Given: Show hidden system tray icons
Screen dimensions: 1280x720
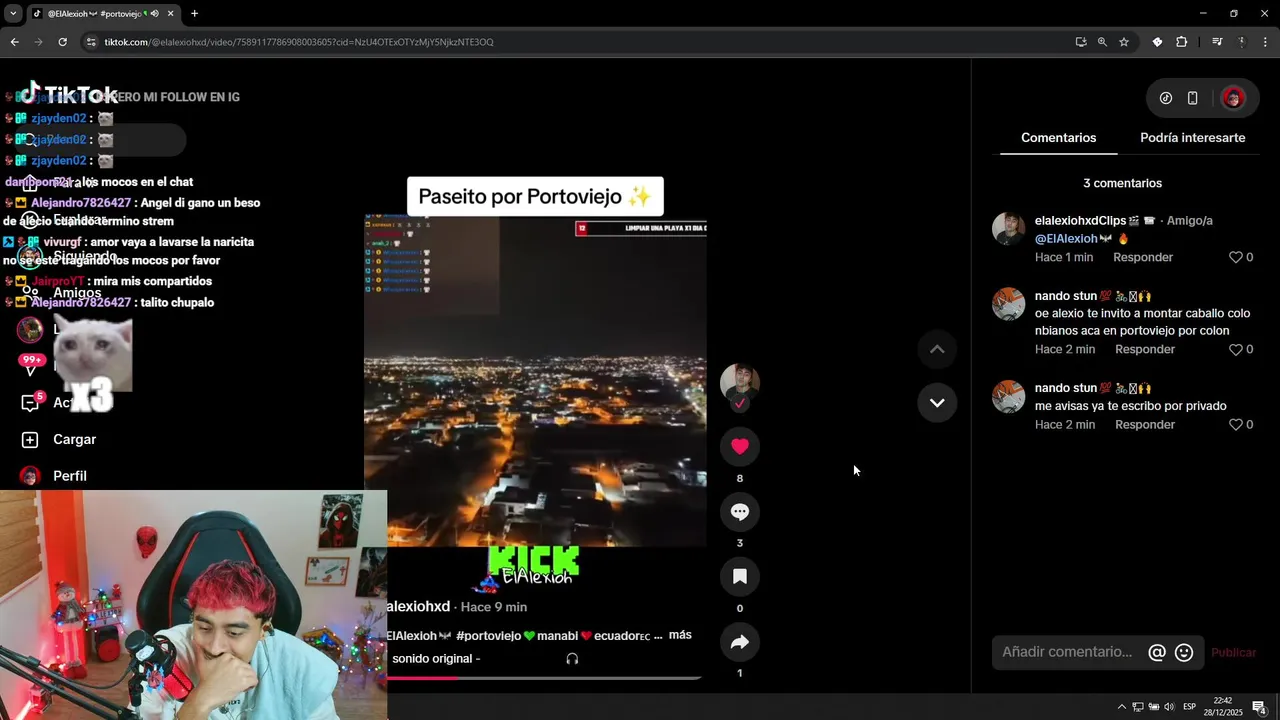Looking at the screenshot, I should (x=1121, y=707).
